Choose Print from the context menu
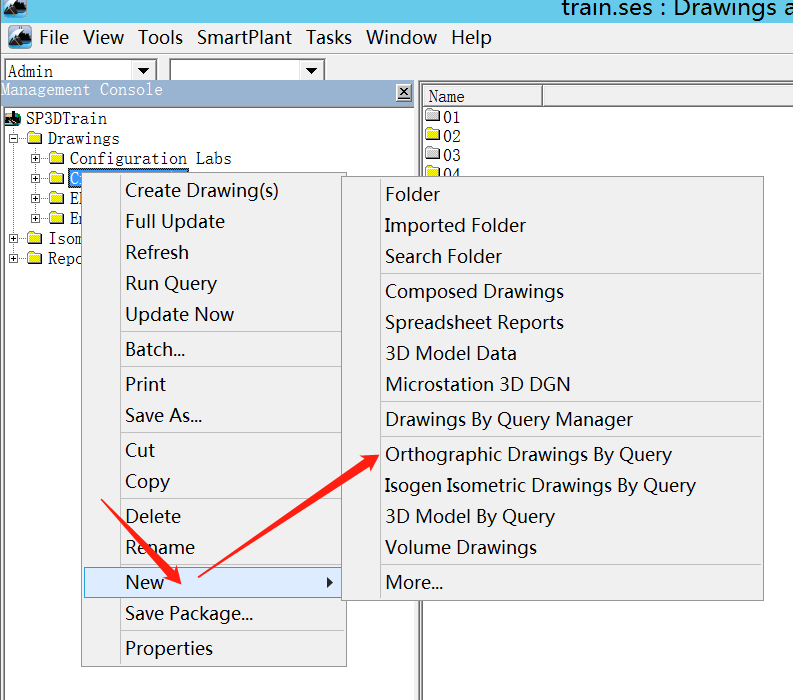793x700 pixels. (x=145, y=384)
